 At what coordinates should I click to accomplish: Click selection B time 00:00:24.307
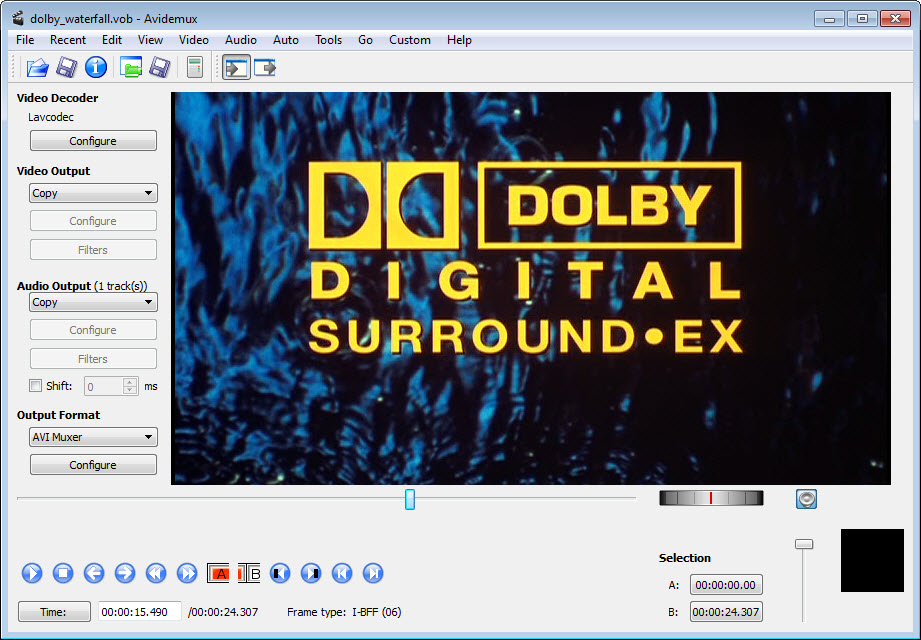(x=726, y=612)
